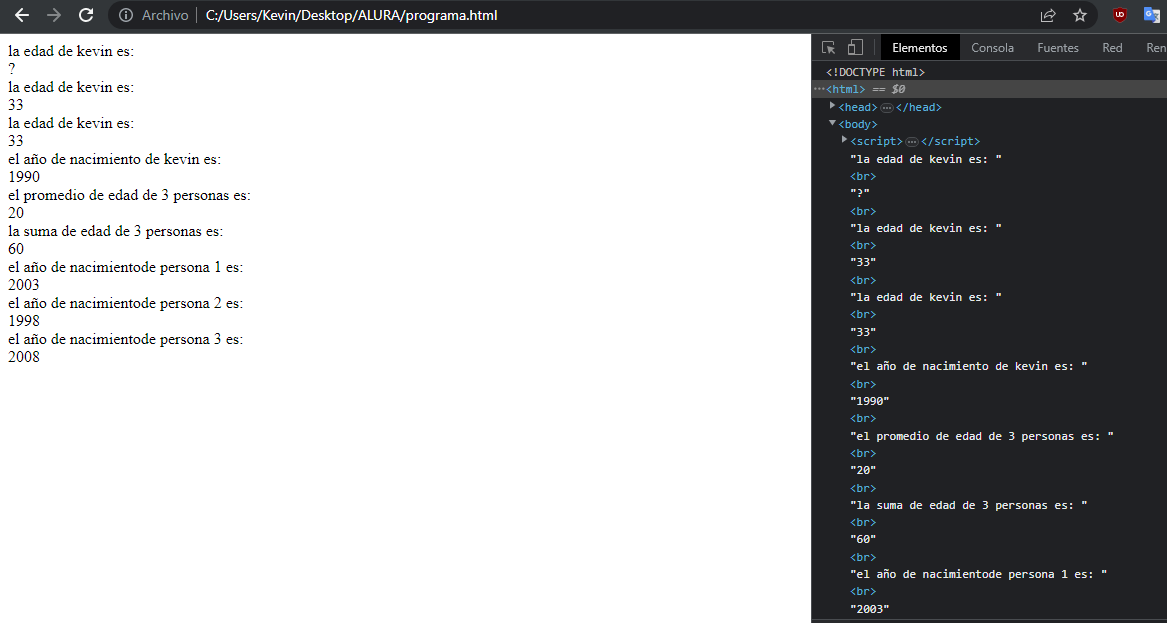Image resolution: width=1167 pixels, height=623 pixels.
Task: Click the question mark on the page
Action: (x=12, y=69)
